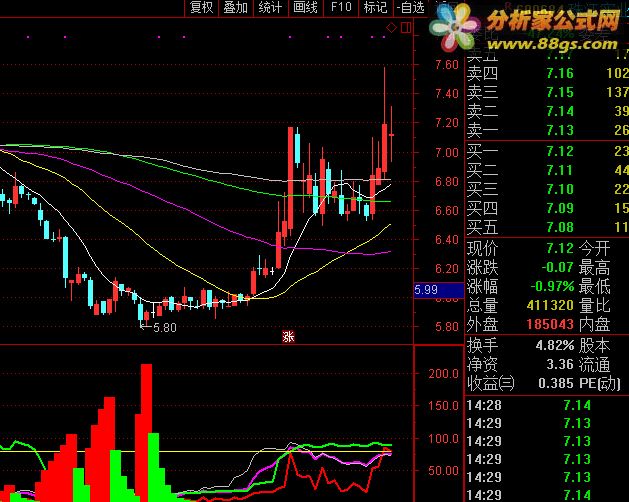
Task: Click the 换手 4.82% value
Action: point(555,346)
